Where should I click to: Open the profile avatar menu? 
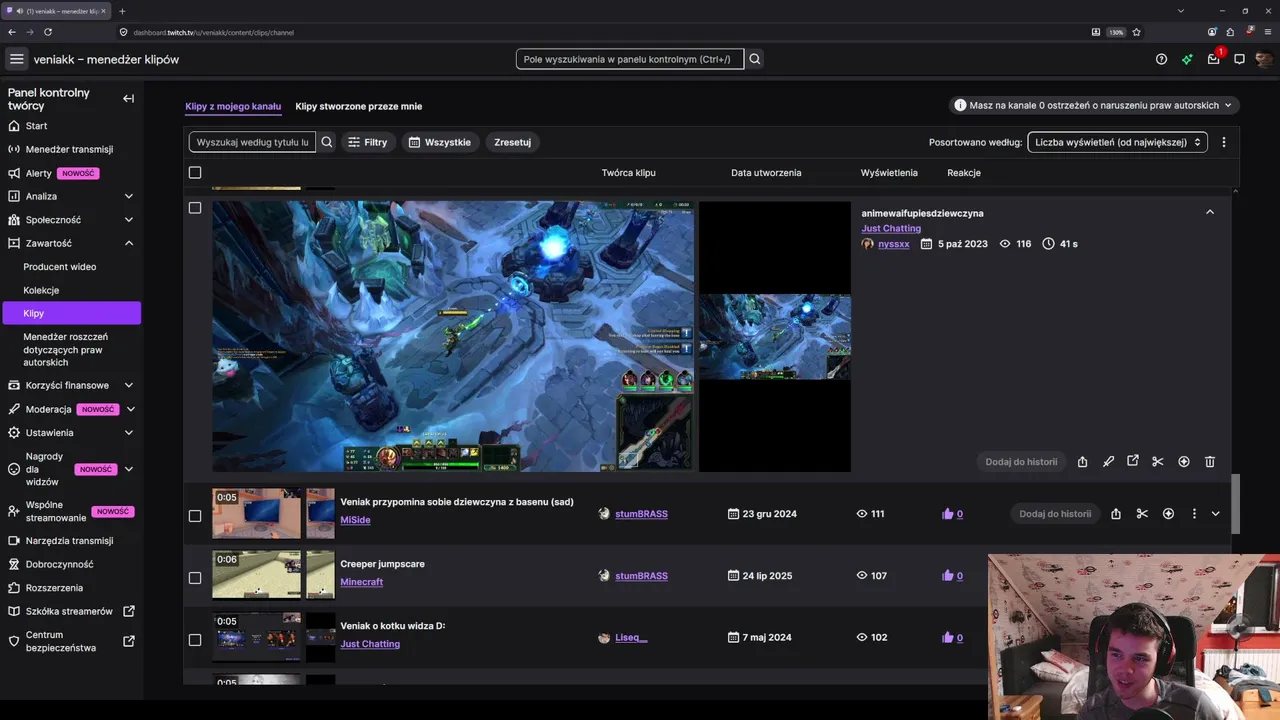point(1264,59)
